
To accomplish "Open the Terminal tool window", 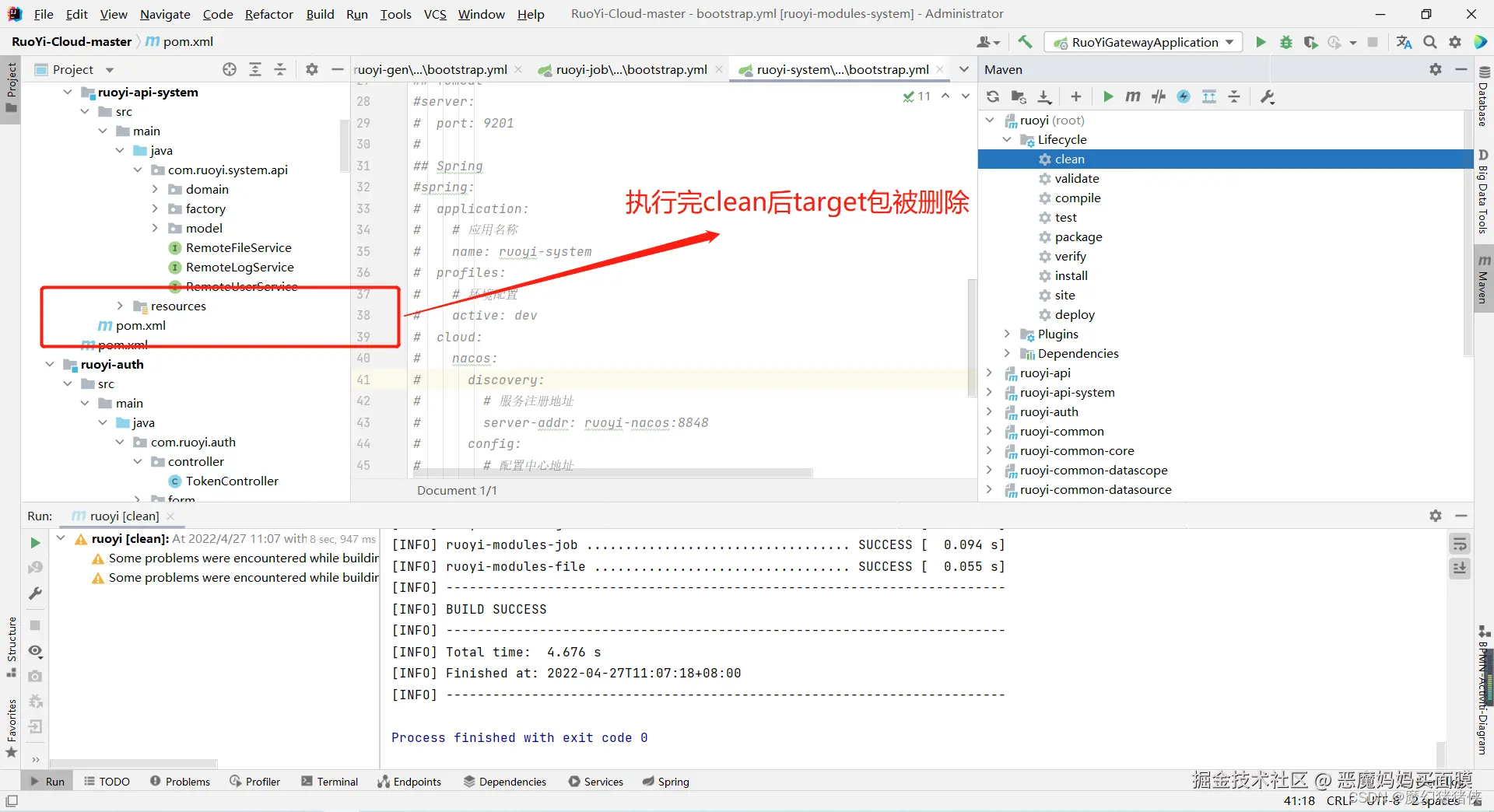I will point(329,782).
